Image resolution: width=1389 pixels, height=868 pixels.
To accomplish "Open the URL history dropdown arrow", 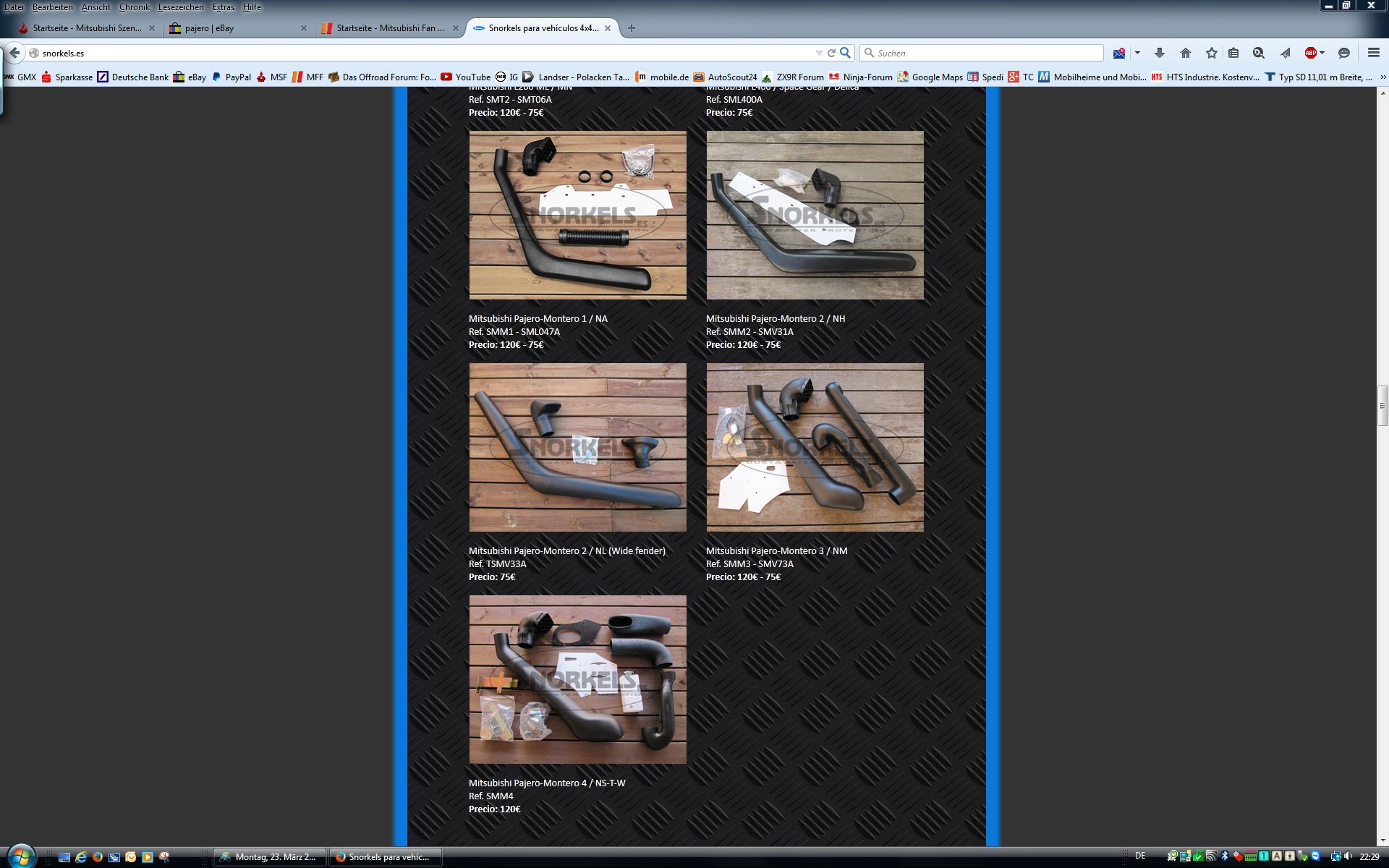I will (x=818, y=53).
